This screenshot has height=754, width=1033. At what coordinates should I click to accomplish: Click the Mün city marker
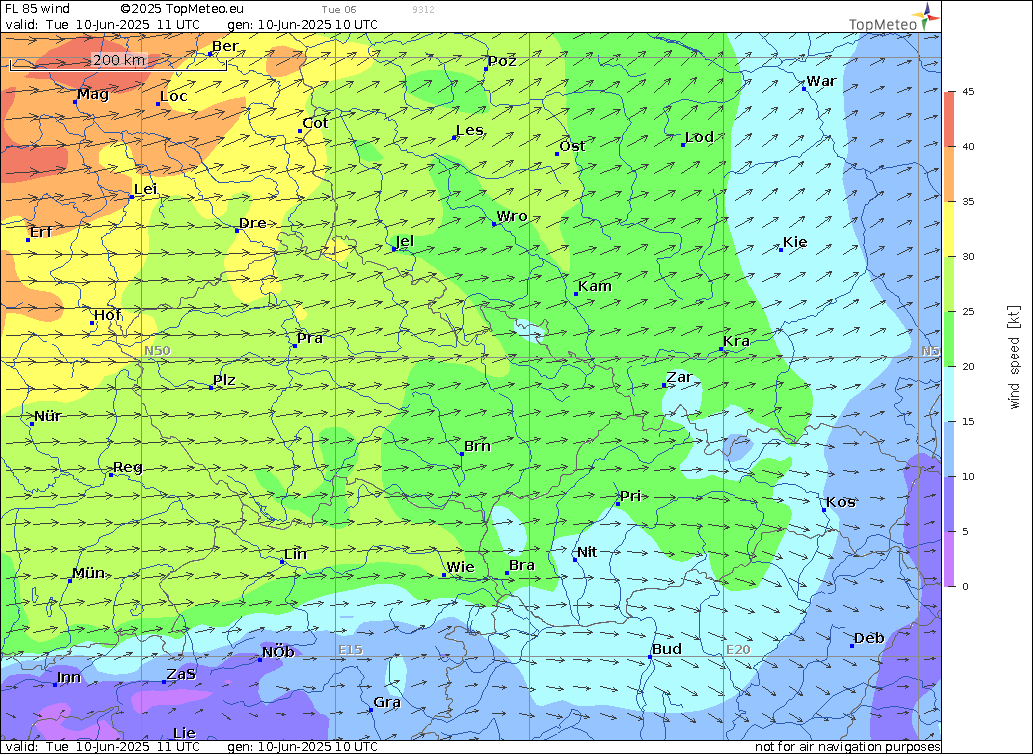coord(70,581)
